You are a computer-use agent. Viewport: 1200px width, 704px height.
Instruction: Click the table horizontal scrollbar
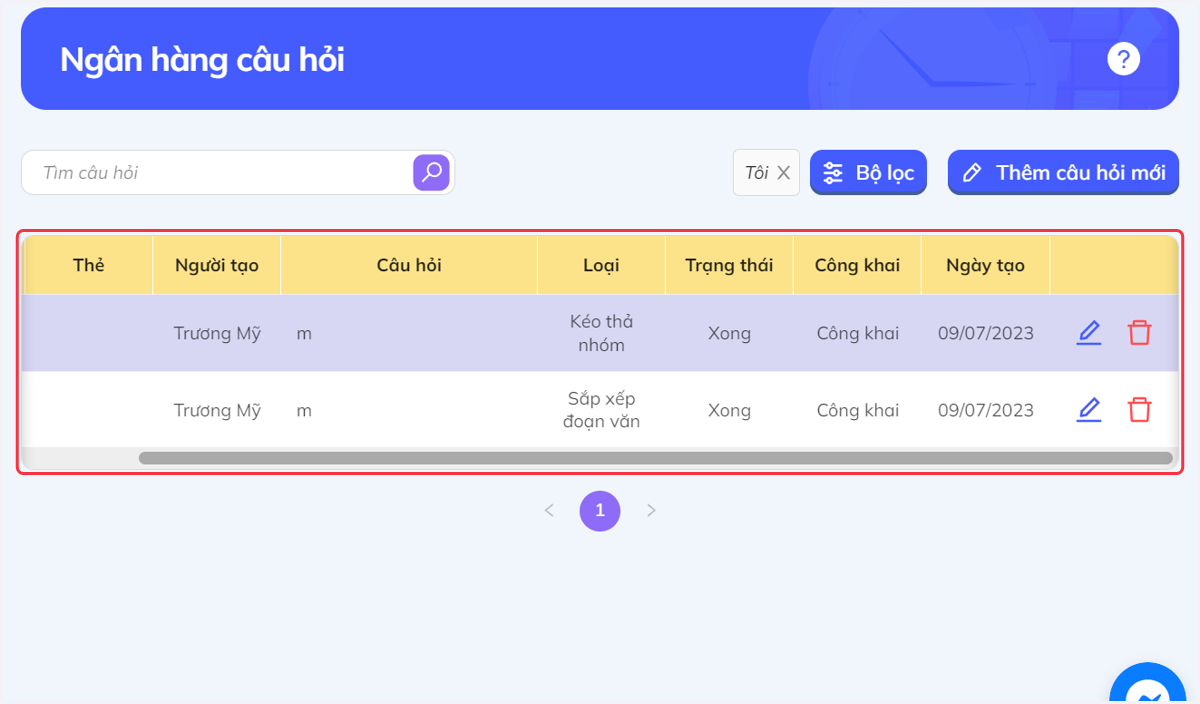click(655, 458)
